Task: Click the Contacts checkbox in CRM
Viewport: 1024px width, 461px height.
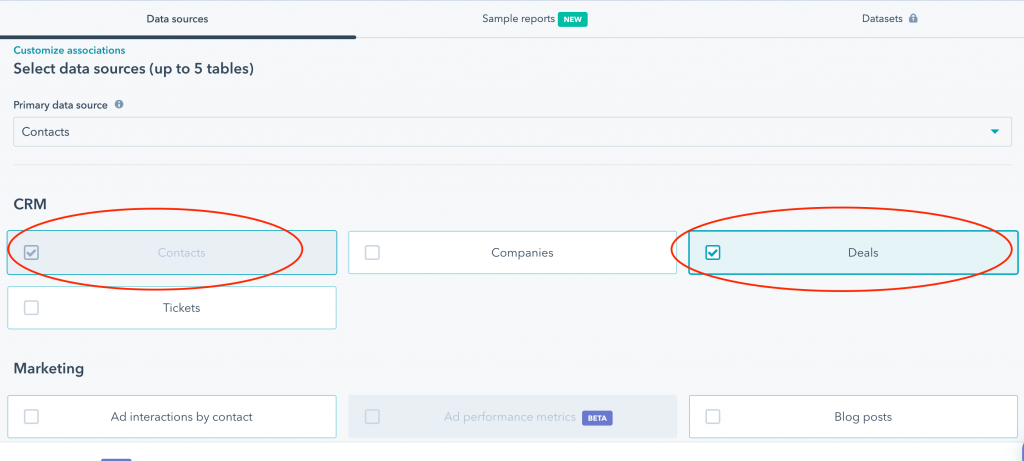Action: click(x=31, y=253)
